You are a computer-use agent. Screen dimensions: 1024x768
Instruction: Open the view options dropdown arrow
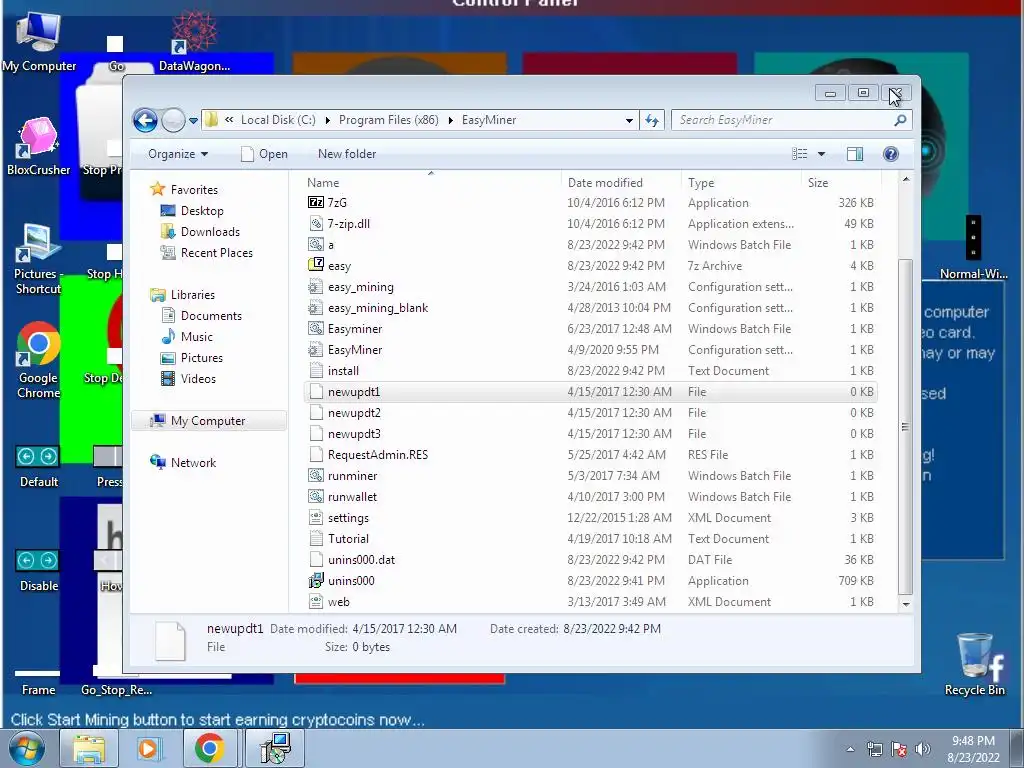click(822, 154)
